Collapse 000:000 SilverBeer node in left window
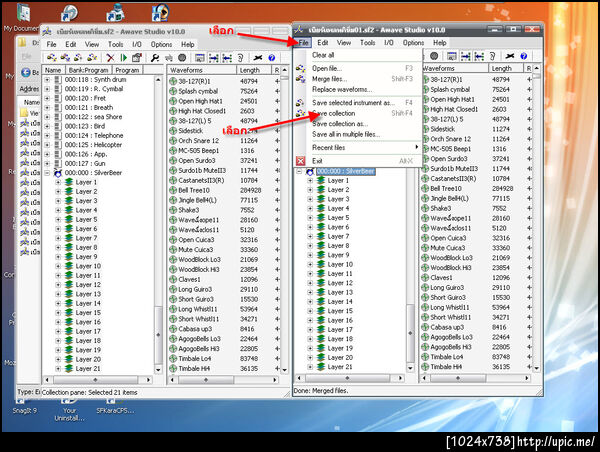Viewport: 600px width, 452px height. pos(47,173)
